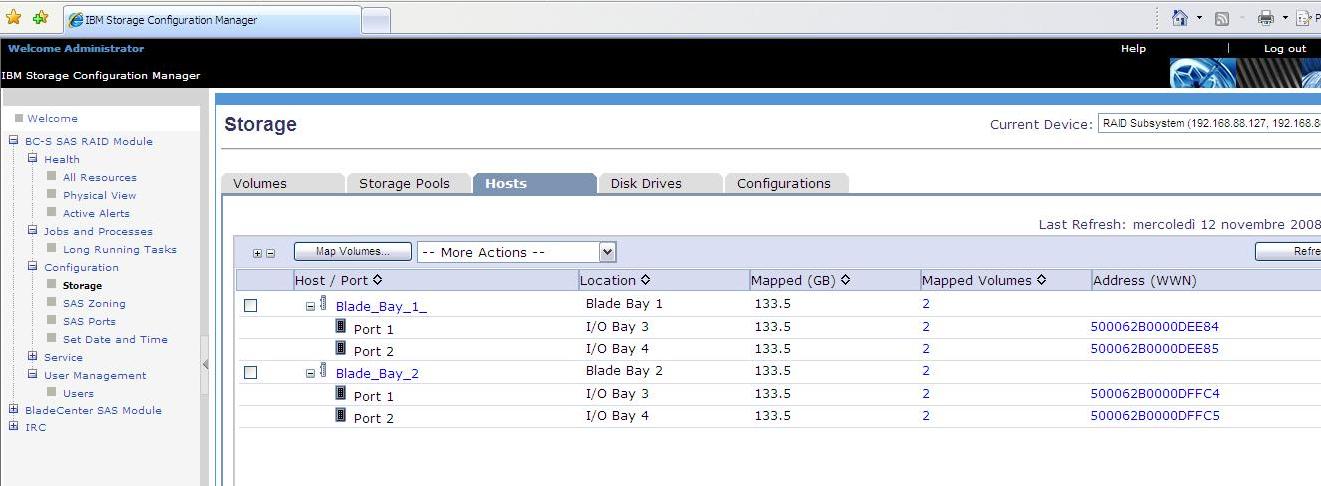Open Set Date and Time in sidebar
The height and width of the screenshot is (486, 1321).
click(115, 339)
